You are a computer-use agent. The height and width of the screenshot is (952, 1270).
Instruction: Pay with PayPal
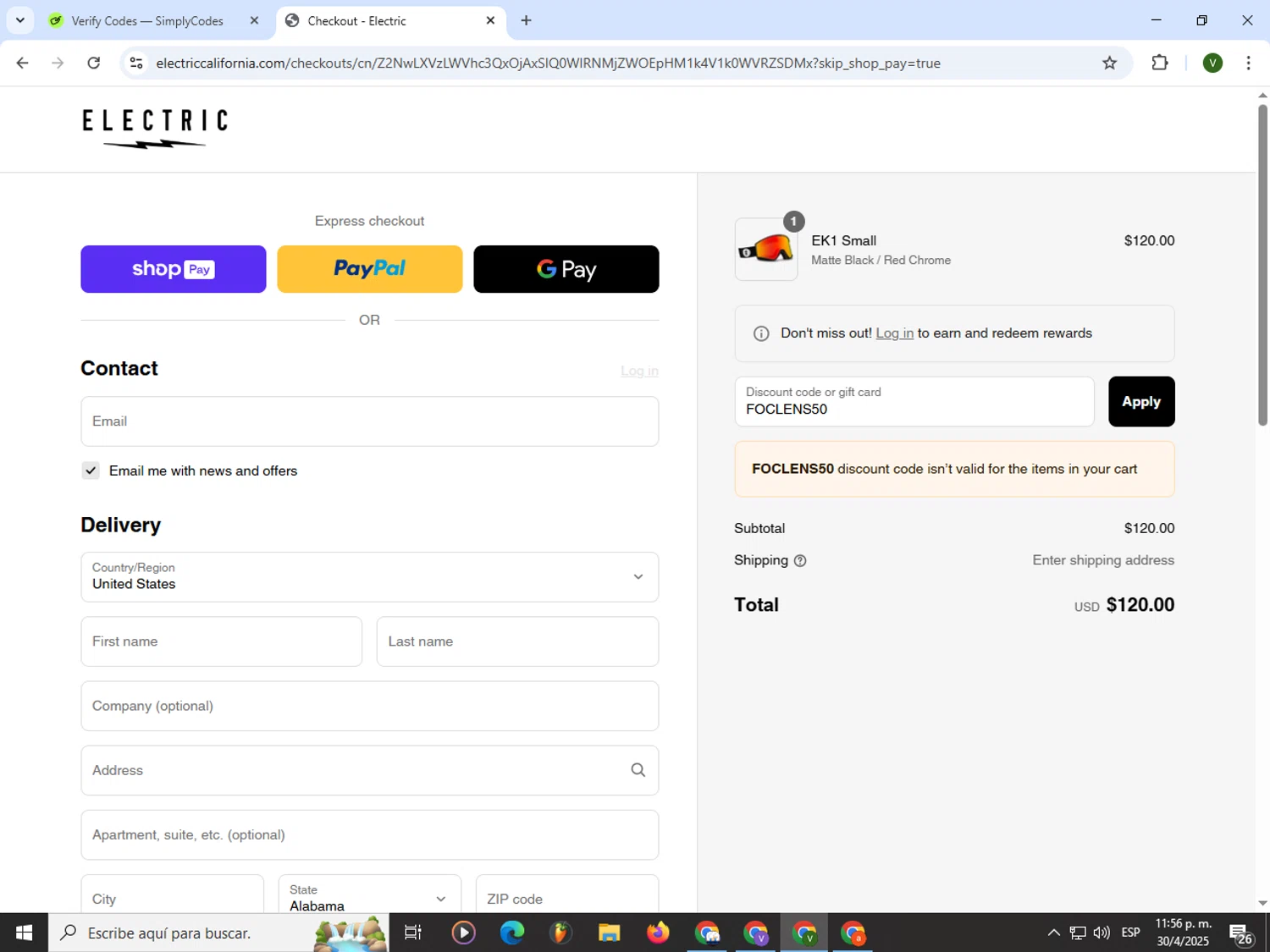click(x=370, y=269)
